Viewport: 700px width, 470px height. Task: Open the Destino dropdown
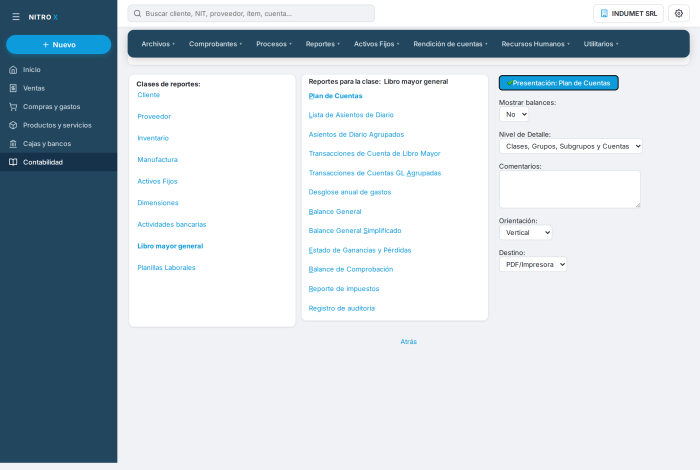tap(533, 264)
